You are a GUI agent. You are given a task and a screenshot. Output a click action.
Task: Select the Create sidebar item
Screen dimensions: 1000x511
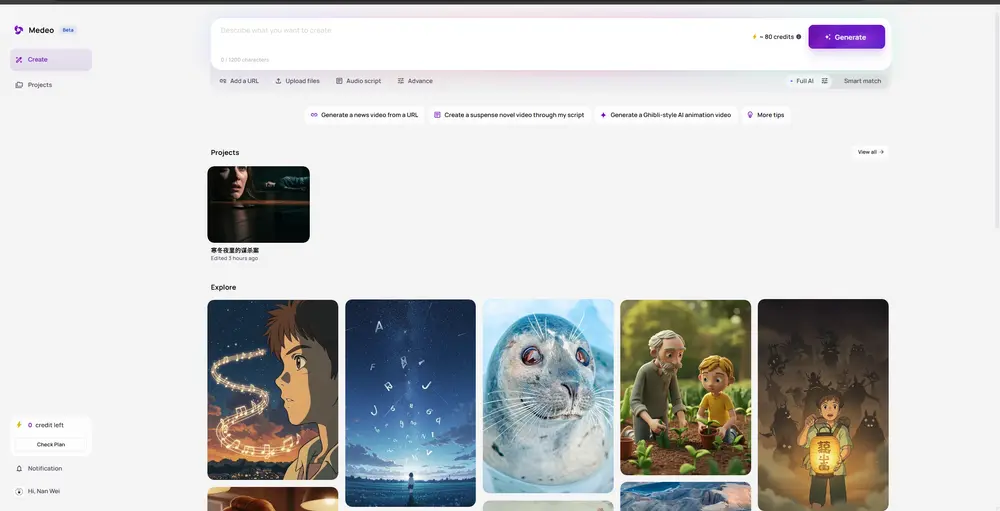tap(50, 60)
